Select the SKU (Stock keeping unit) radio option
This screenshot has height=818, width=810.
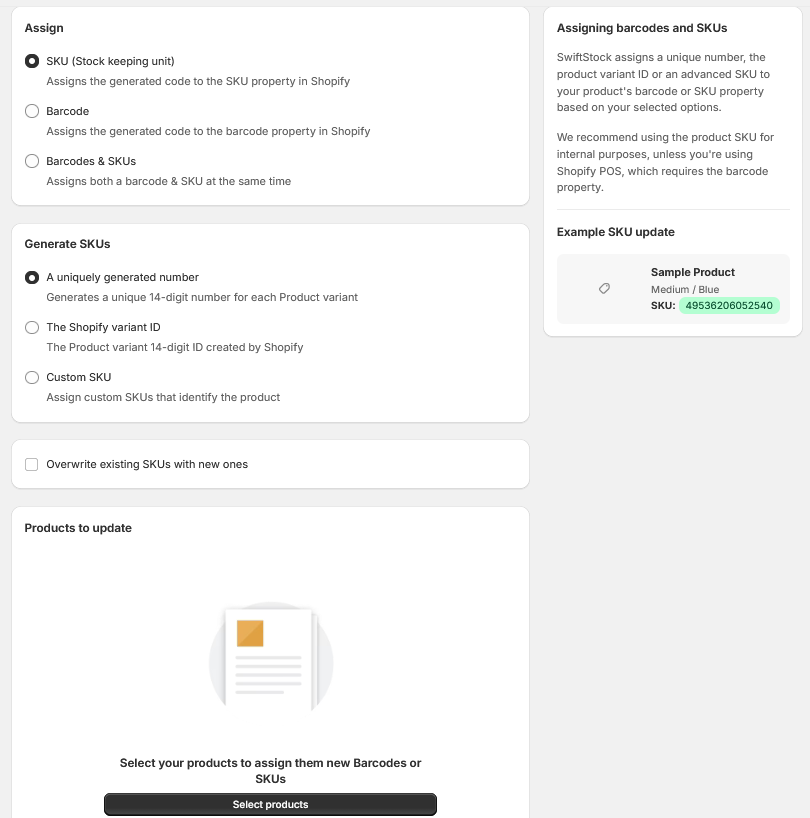click(32, 61)
